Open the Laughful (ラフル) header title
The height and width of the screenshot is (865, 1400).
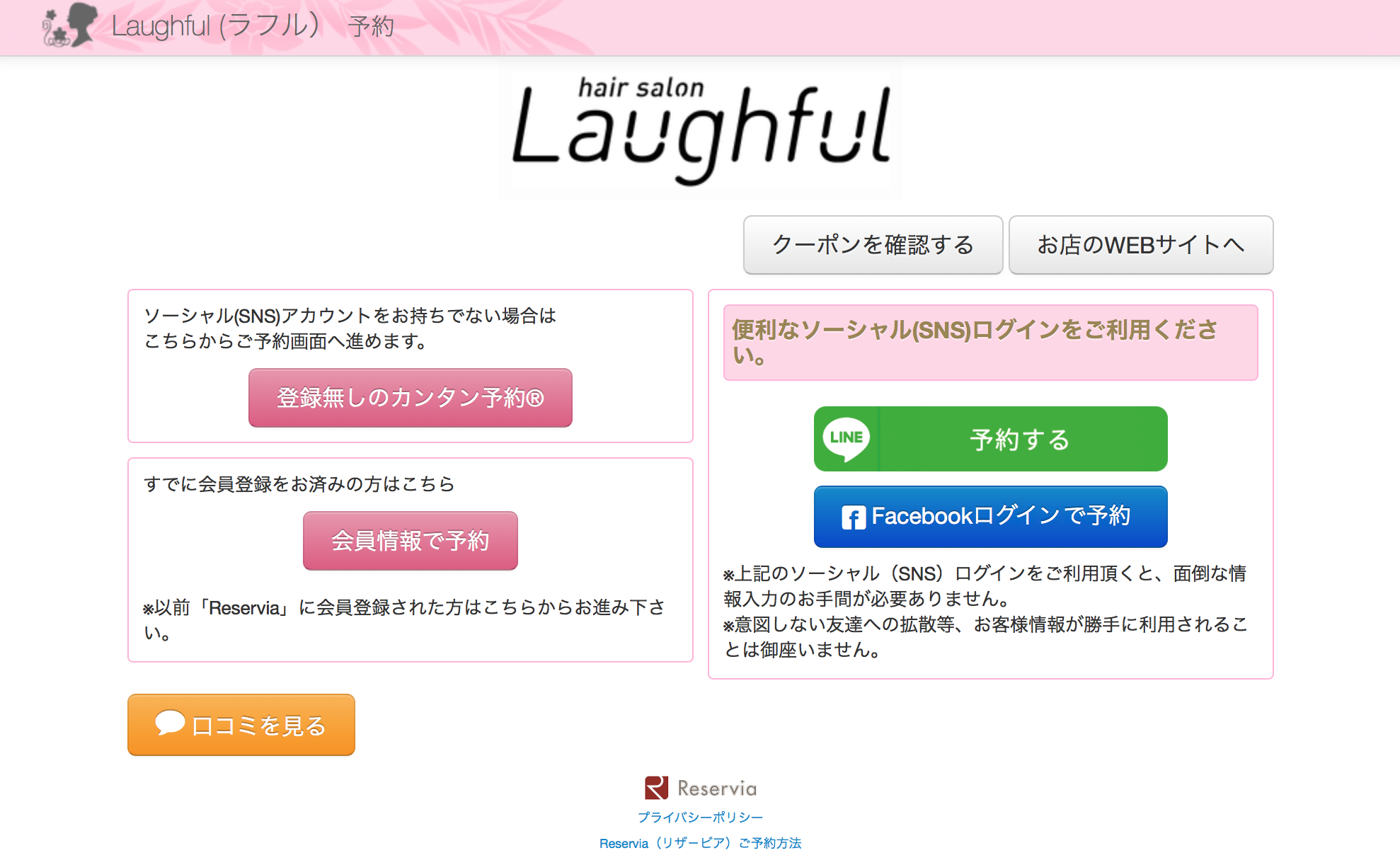[x=216, y=25]
